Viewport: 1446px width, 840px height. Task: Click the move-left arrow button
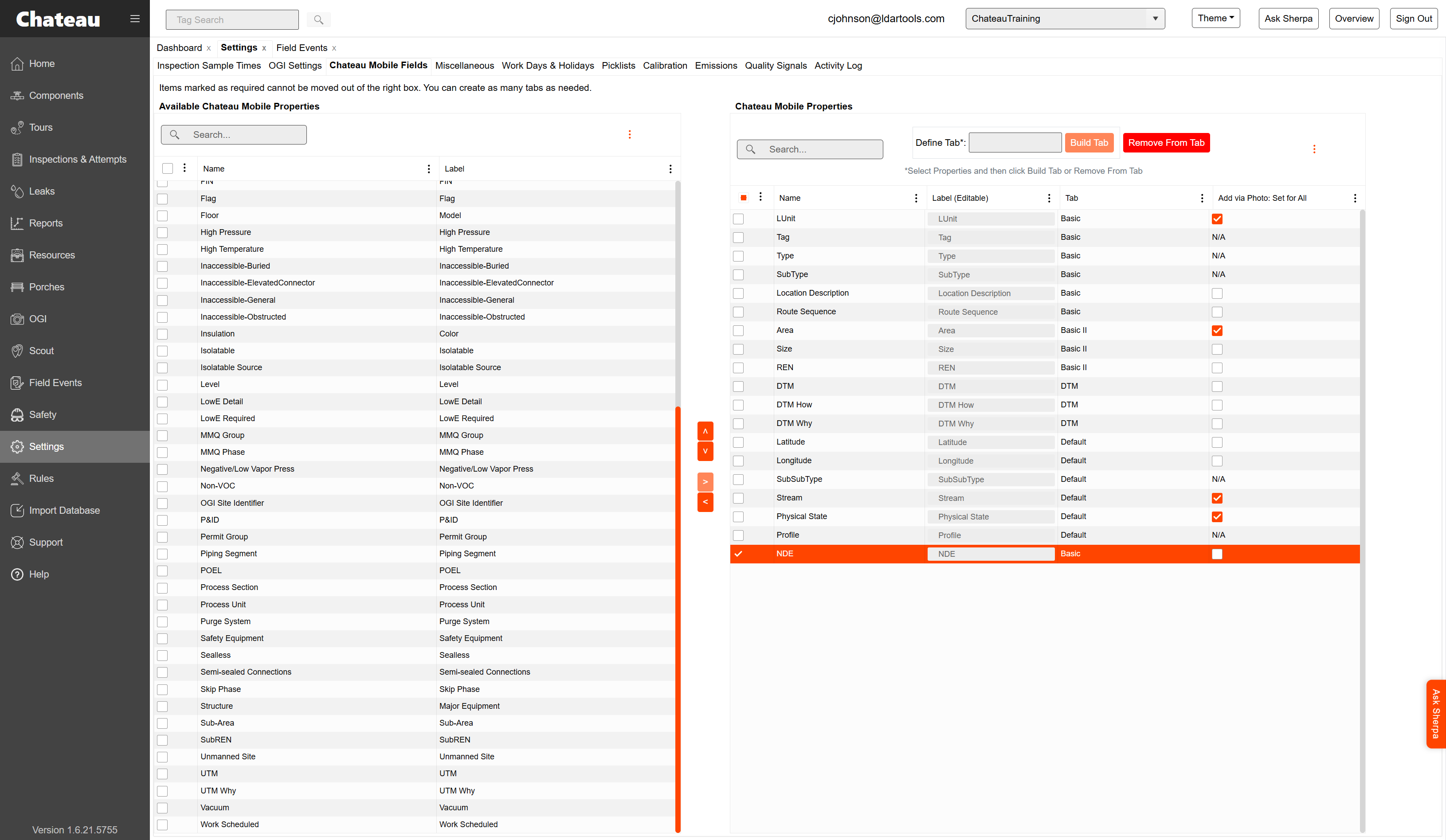click(x=705, y=502)
